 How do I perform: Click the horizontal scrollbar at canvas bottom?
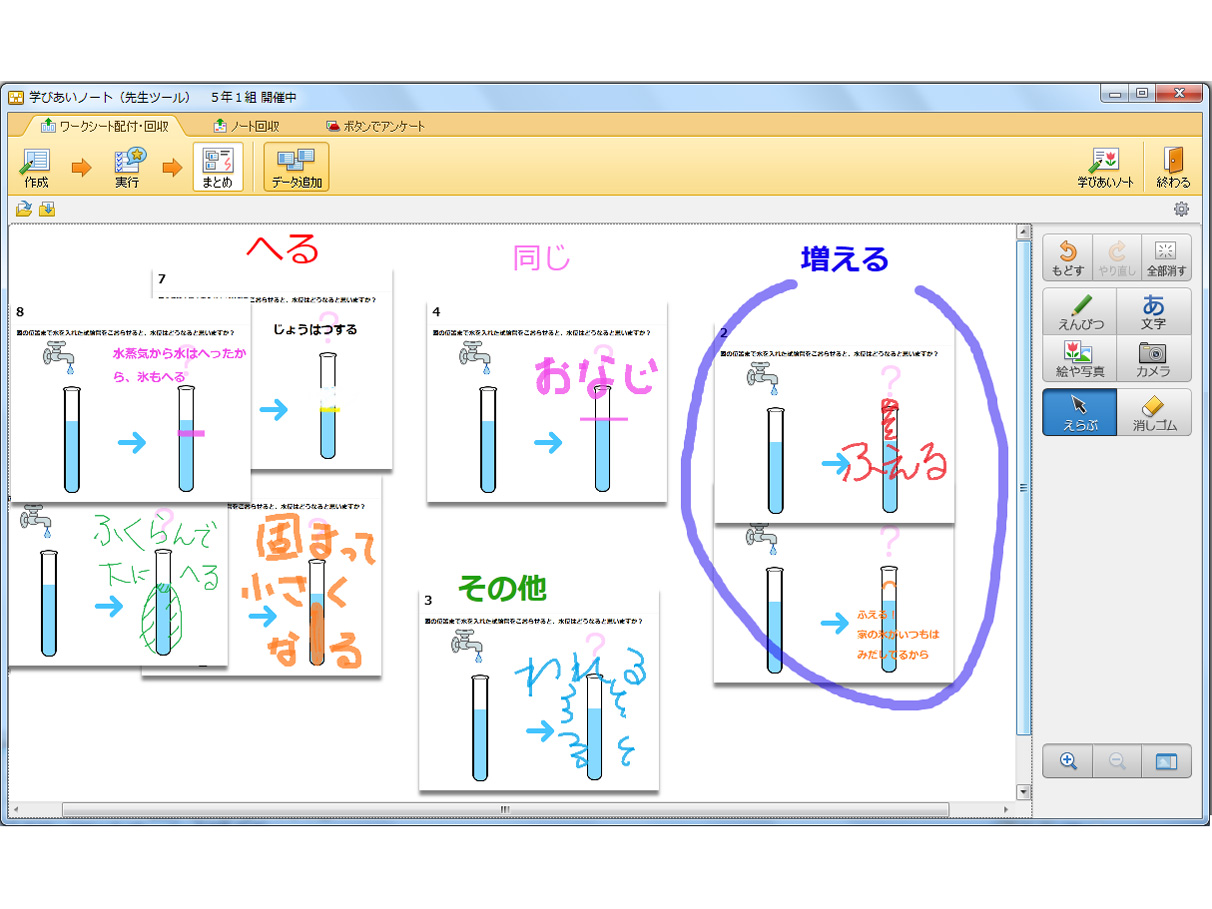click(505, 809)
